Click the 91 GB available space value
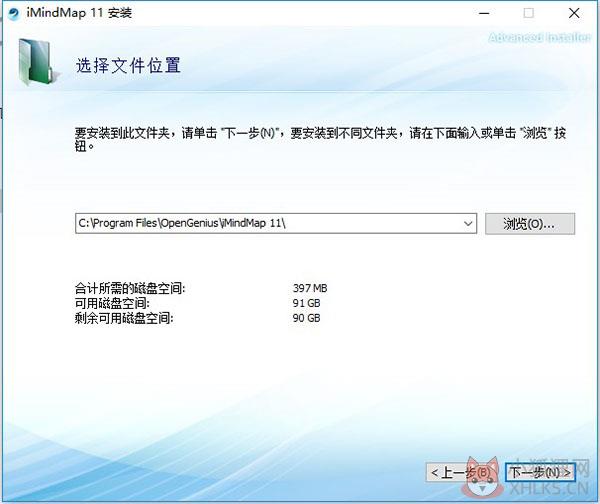 coord(306,303)
